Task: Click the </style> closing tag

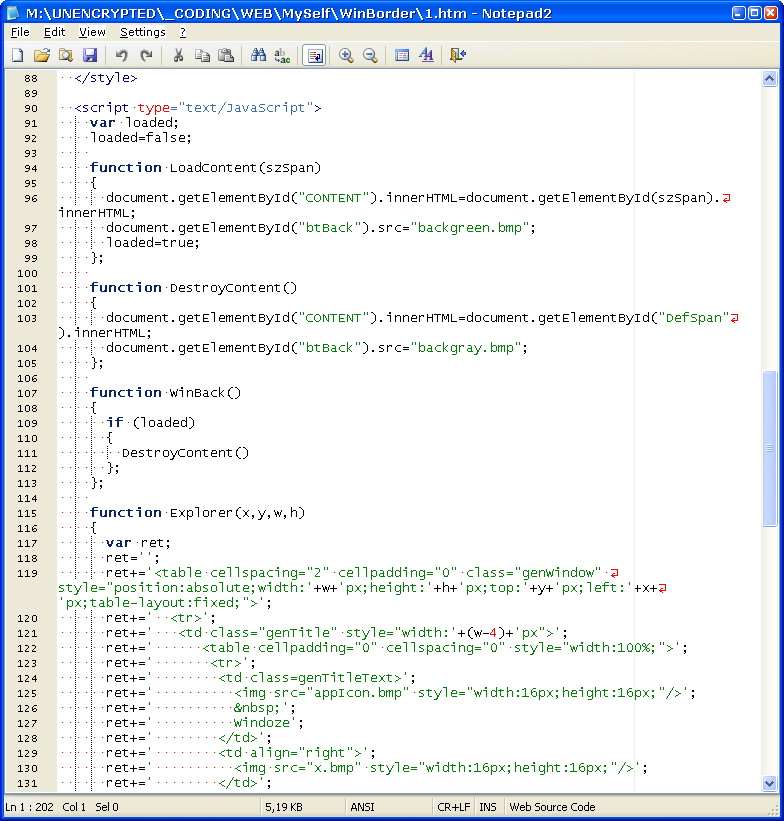Action: 106,78
